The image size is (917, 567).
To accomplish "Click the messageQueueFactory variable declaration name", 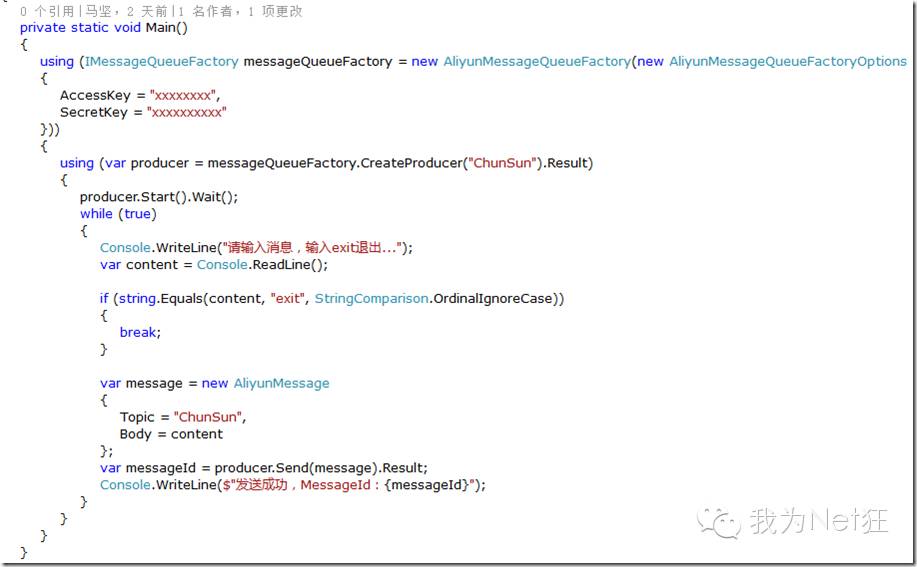I will point(318,61).
